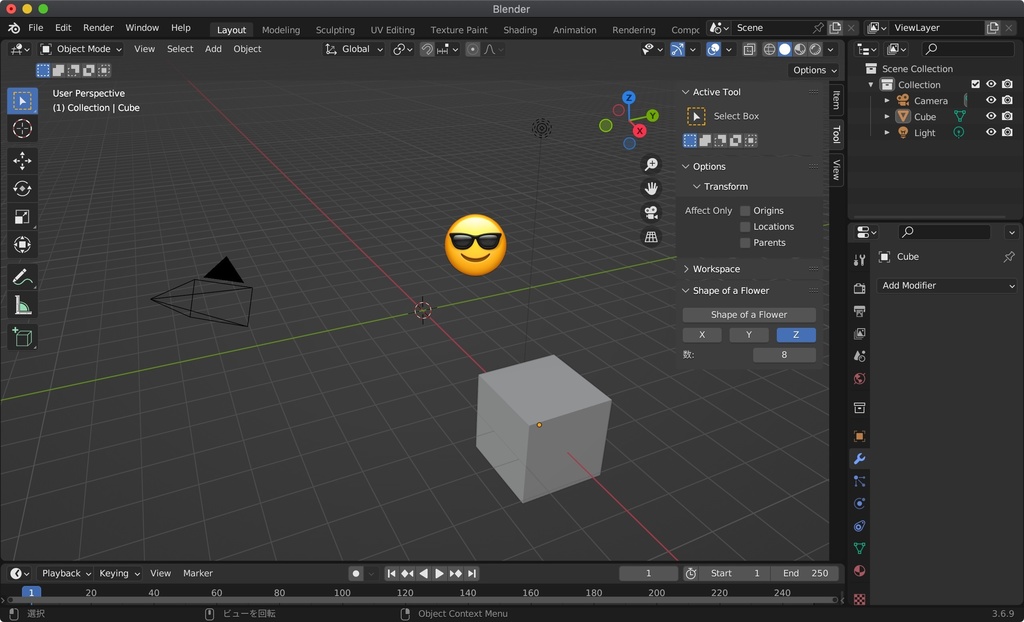This screenshot has height=622, width=1024.
Task: Click the Z axis button under Shape of a Flower
Action: click(x=796, y=335)
